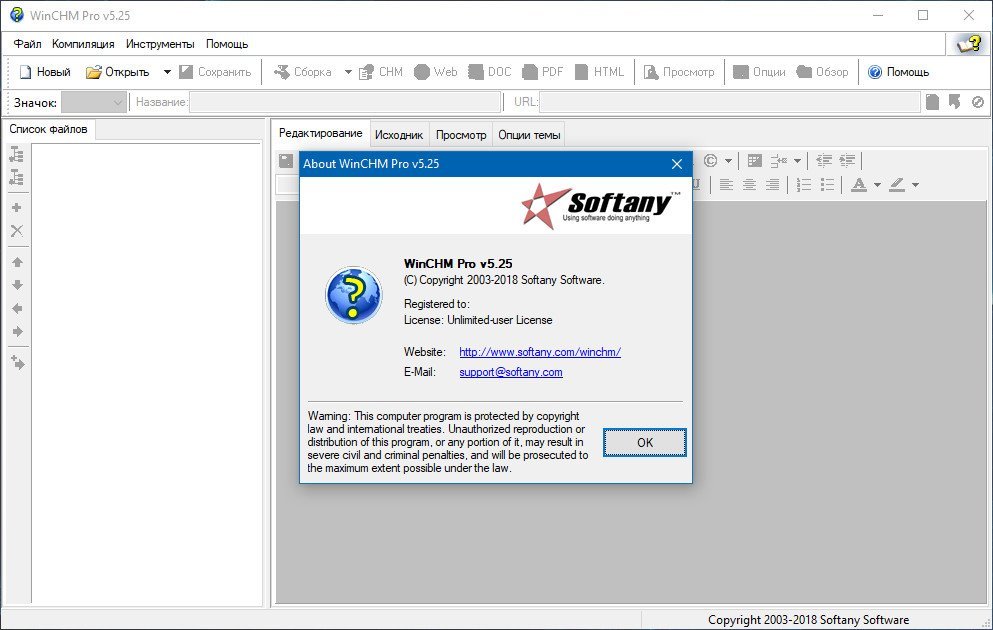Start the Сборка build toolbar button
Viewport: 993px width, 630px height.
(x=302, y=72)
